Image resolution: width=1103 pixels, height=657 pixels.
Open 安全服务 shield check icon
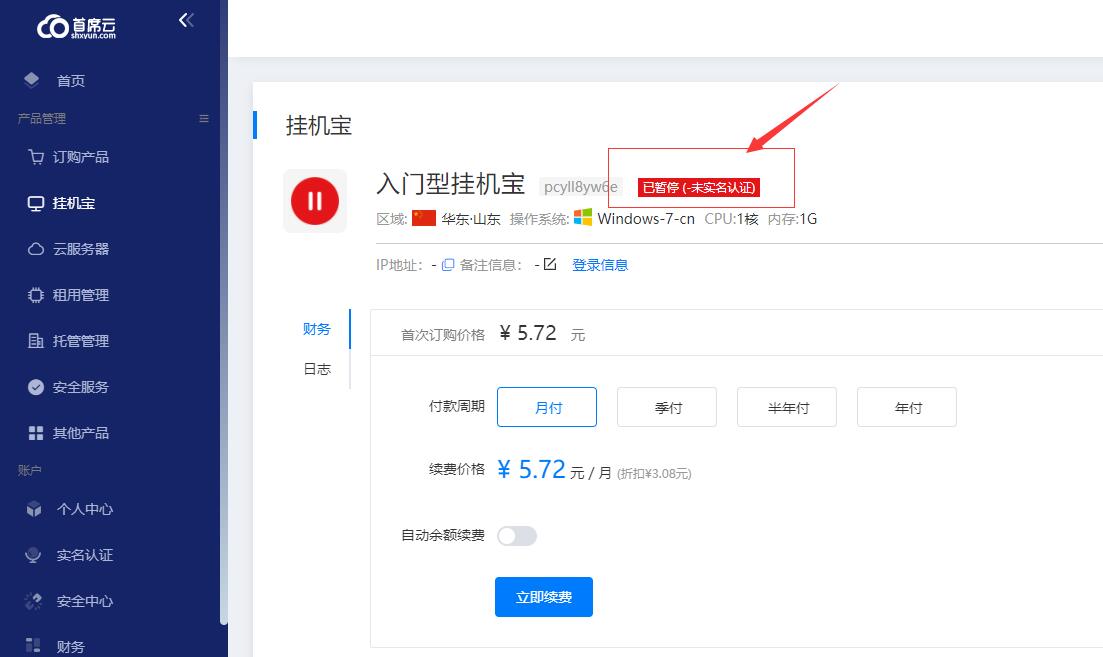tap(36, 387)
